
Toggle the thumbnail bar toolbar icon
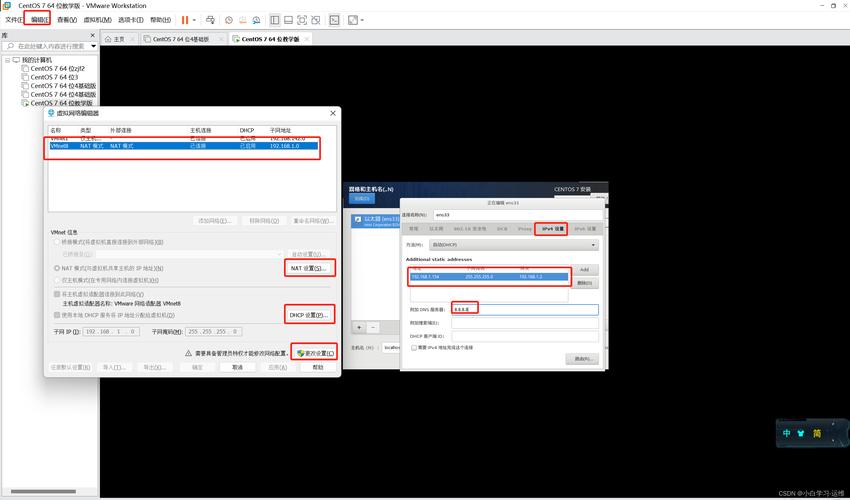[x=288, y=20]
